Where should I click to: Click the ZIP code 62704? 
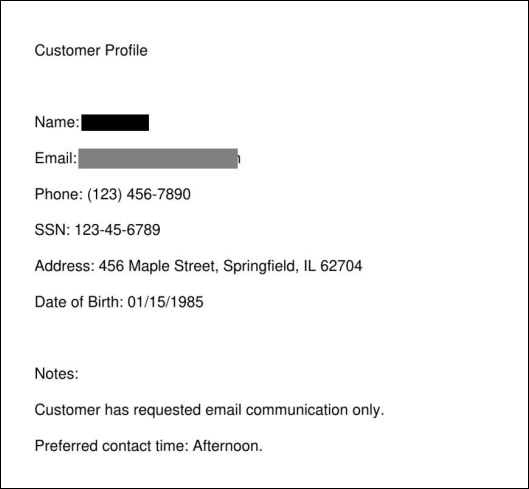[x=341, y=266]
